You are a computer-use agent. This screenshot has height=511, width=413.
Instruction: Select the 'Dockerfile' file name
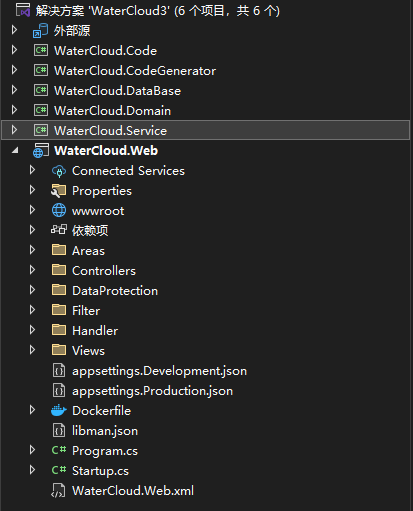click(x=102, y=411)
